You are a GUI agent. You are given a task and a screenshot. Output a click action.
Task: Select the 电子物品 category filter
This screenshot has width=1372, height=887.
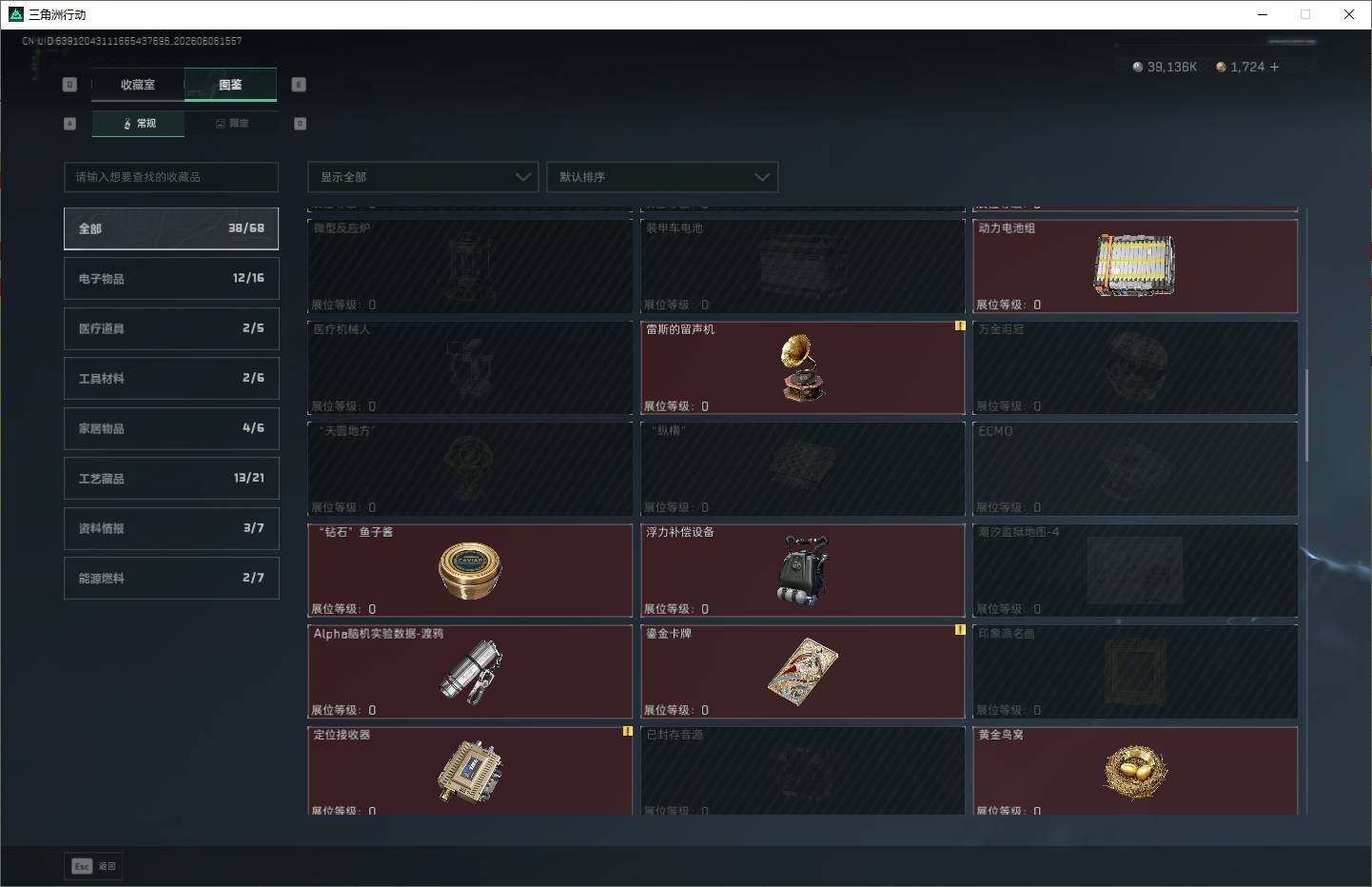(171, 279)
